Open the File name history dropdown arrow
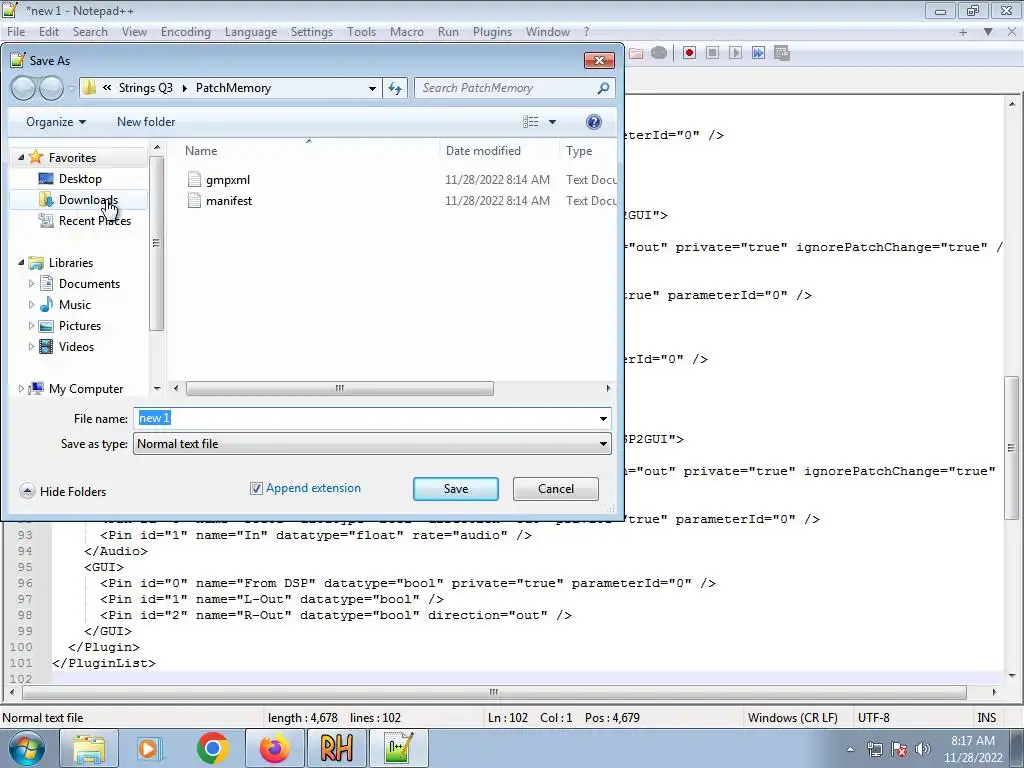 click(x=603, y=419)
